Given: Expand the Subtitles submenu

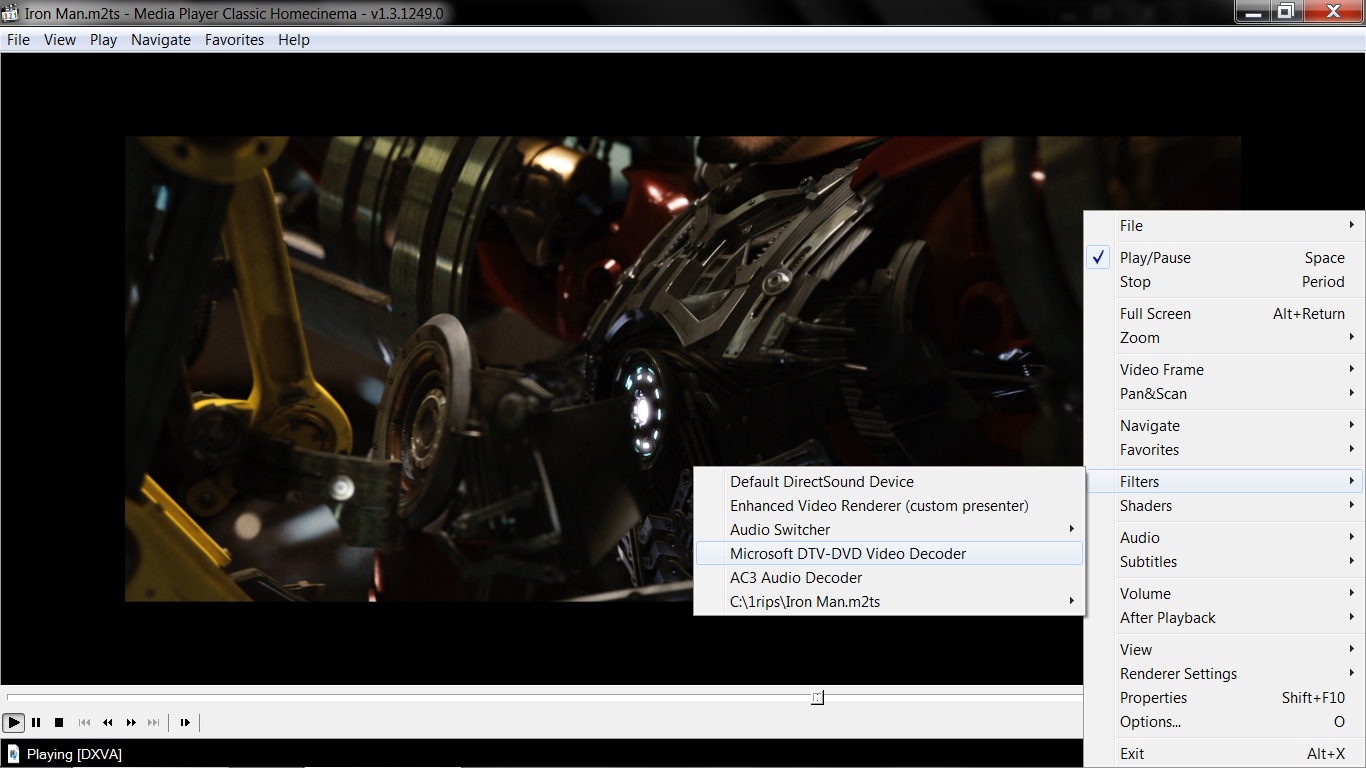Looking at the screenshot, I should [x=1224, y=561].
